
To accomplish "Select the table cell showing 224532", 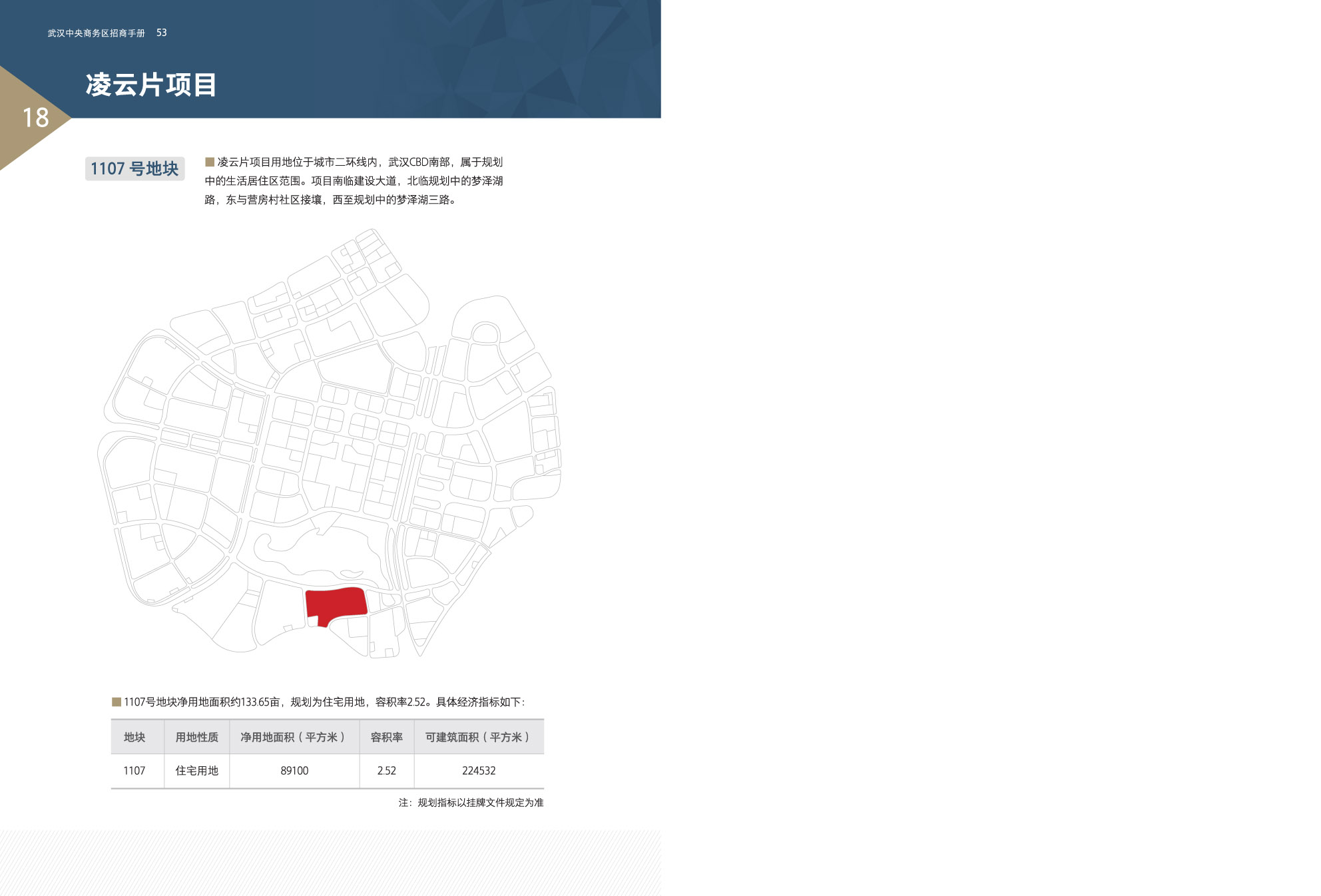I will coord(479,771).
